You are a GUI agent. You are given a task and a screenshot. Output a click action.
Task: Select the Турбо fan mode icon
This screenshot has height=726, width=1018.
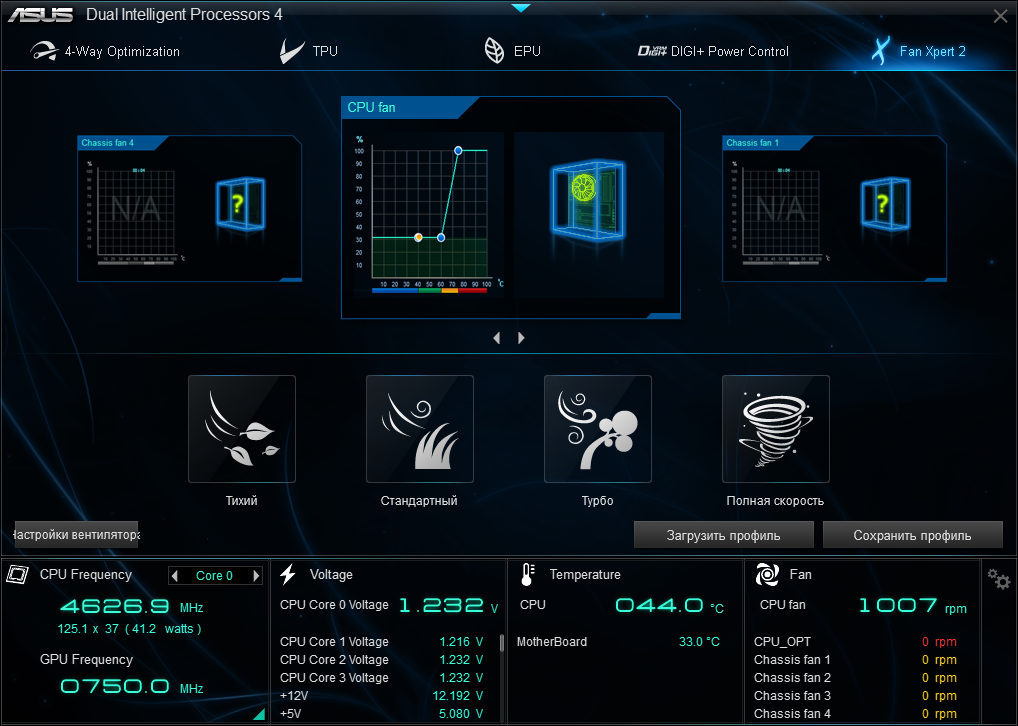click(x=597, y=429)
